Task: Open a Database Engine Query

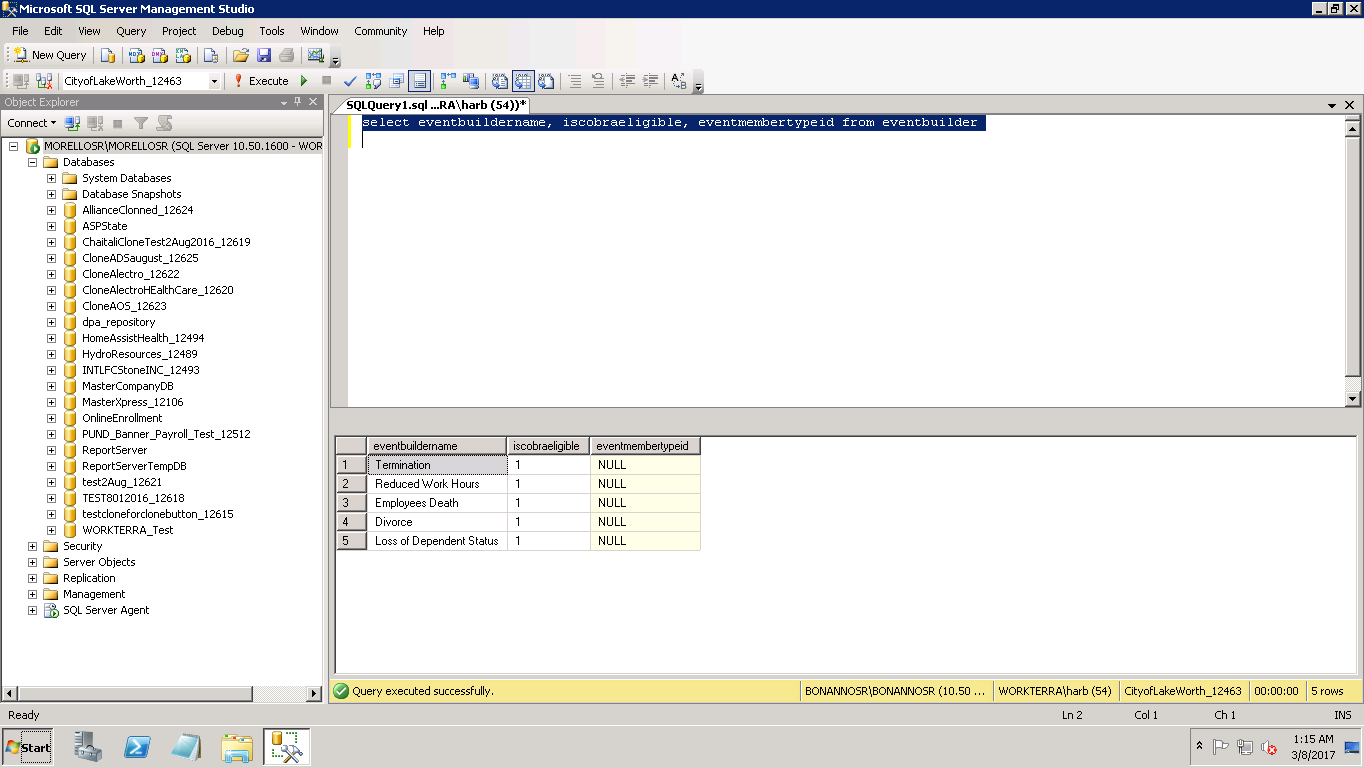Action: (108, 55)
